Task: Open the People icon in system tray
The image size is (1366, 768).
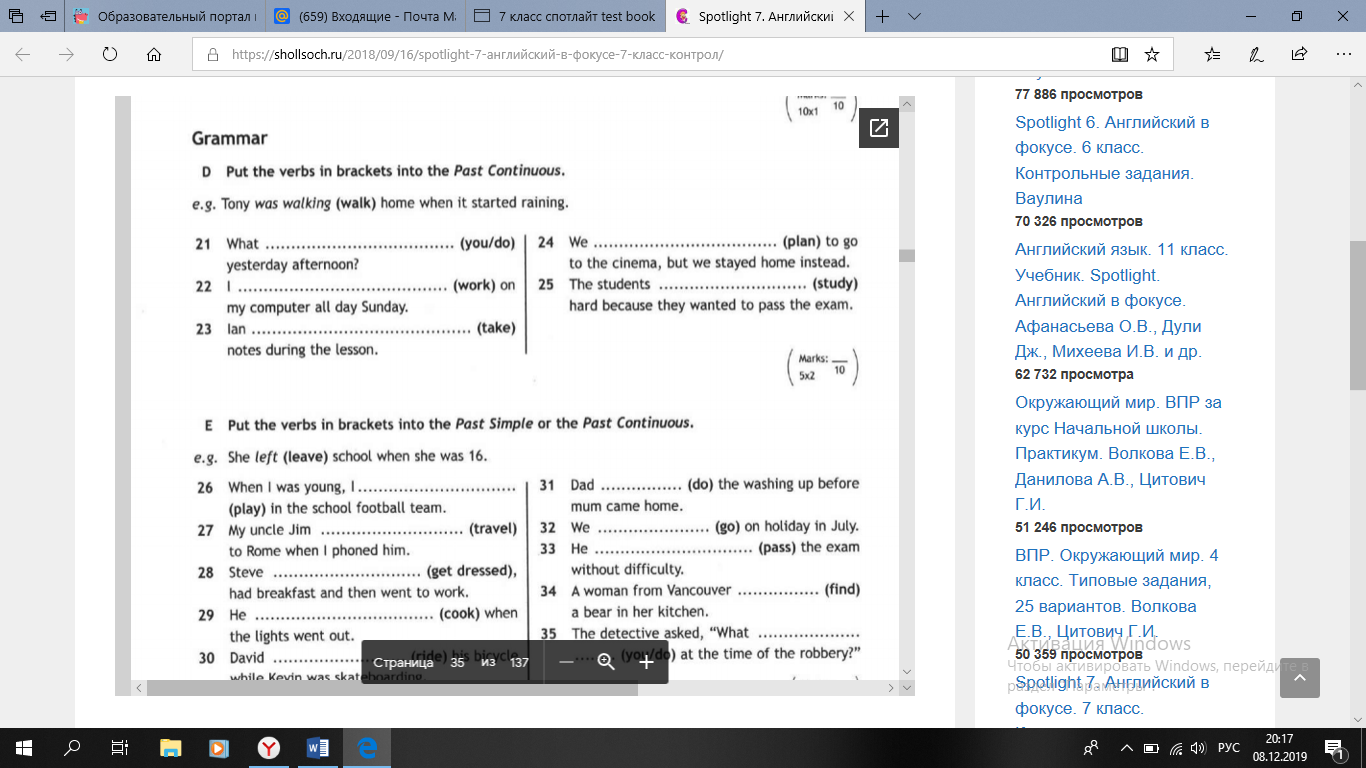Action: pyautogui.click(x=1091, y=747)
